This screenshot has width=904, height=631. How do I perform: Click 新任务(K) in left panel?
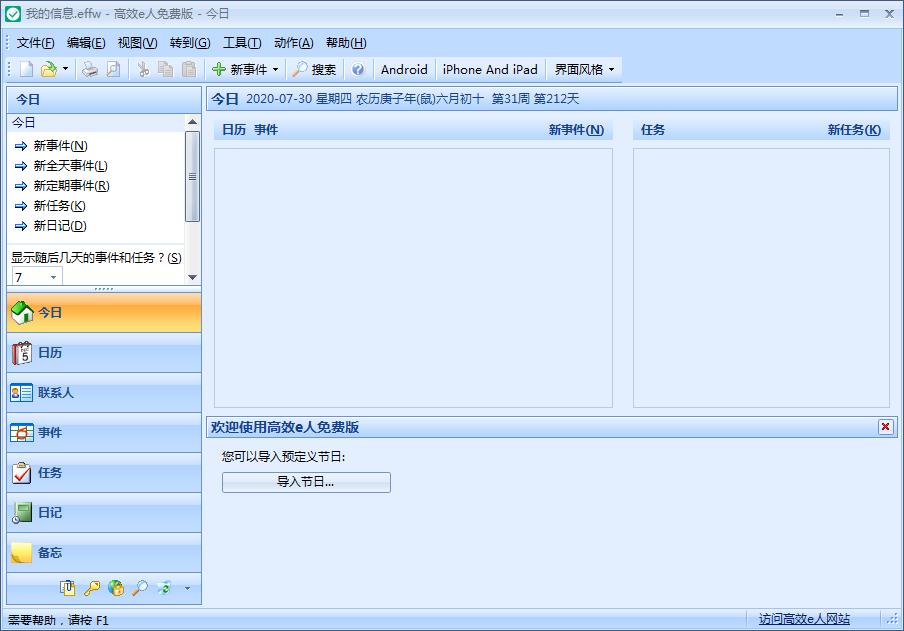(59, 206)
